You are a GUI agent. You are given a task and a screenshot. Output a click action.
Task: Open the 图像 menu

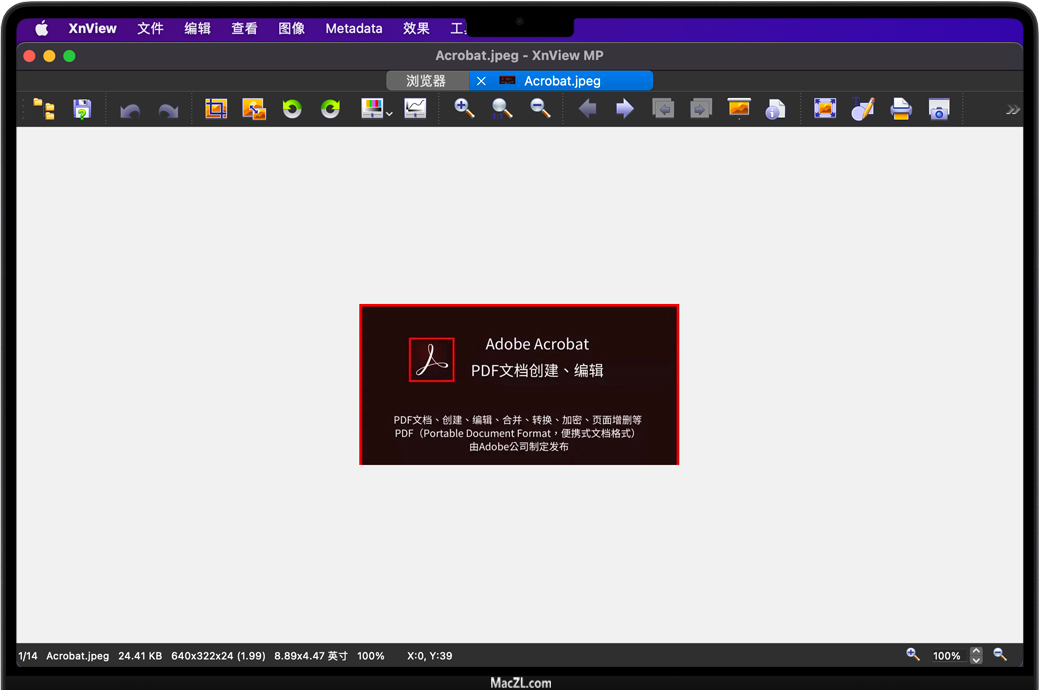291,29
